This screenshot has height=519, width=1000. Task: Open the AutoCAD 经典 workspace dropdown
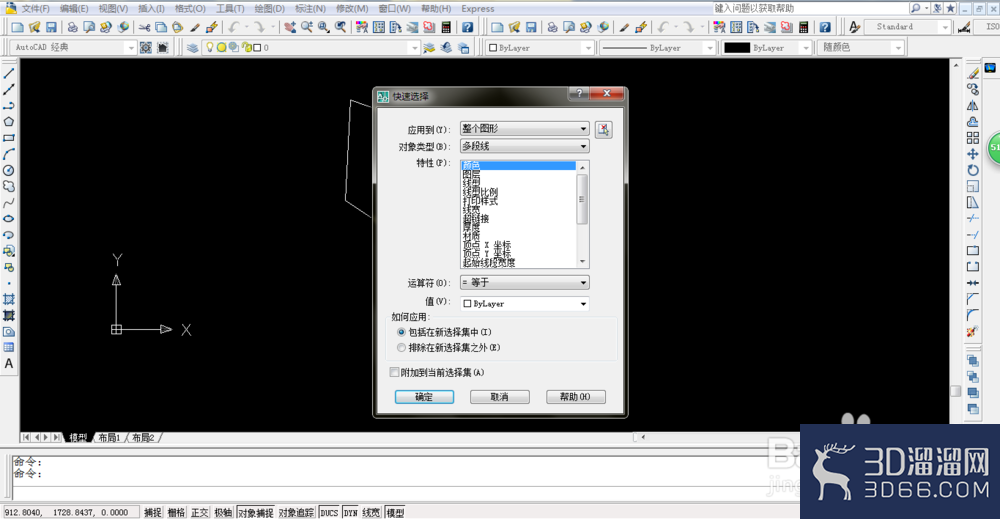click(x=74, y=47)
